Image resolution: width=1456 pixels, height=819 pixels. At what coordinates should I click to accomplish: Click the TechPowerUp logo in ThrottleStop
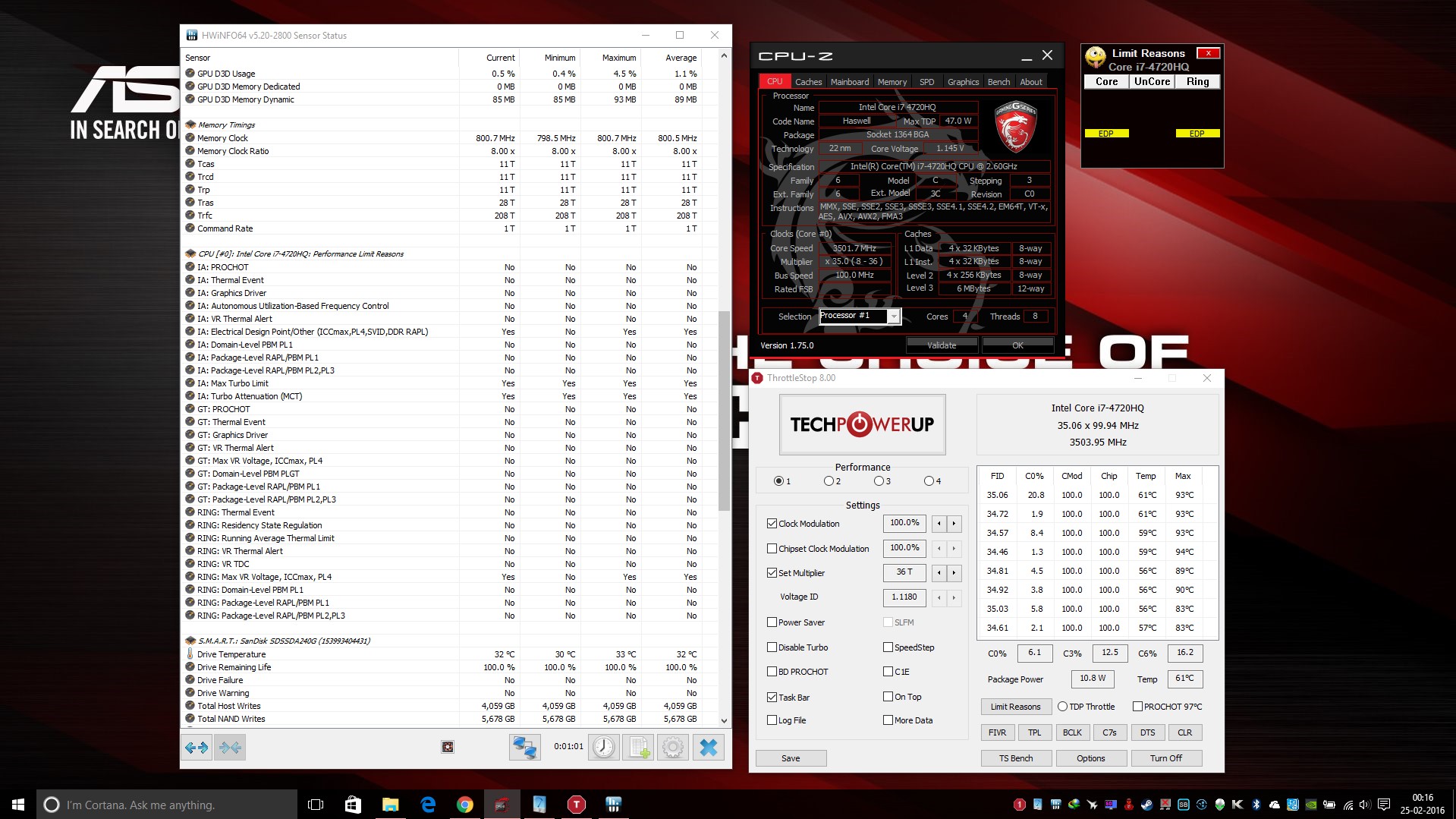click(x=862, y=424)
